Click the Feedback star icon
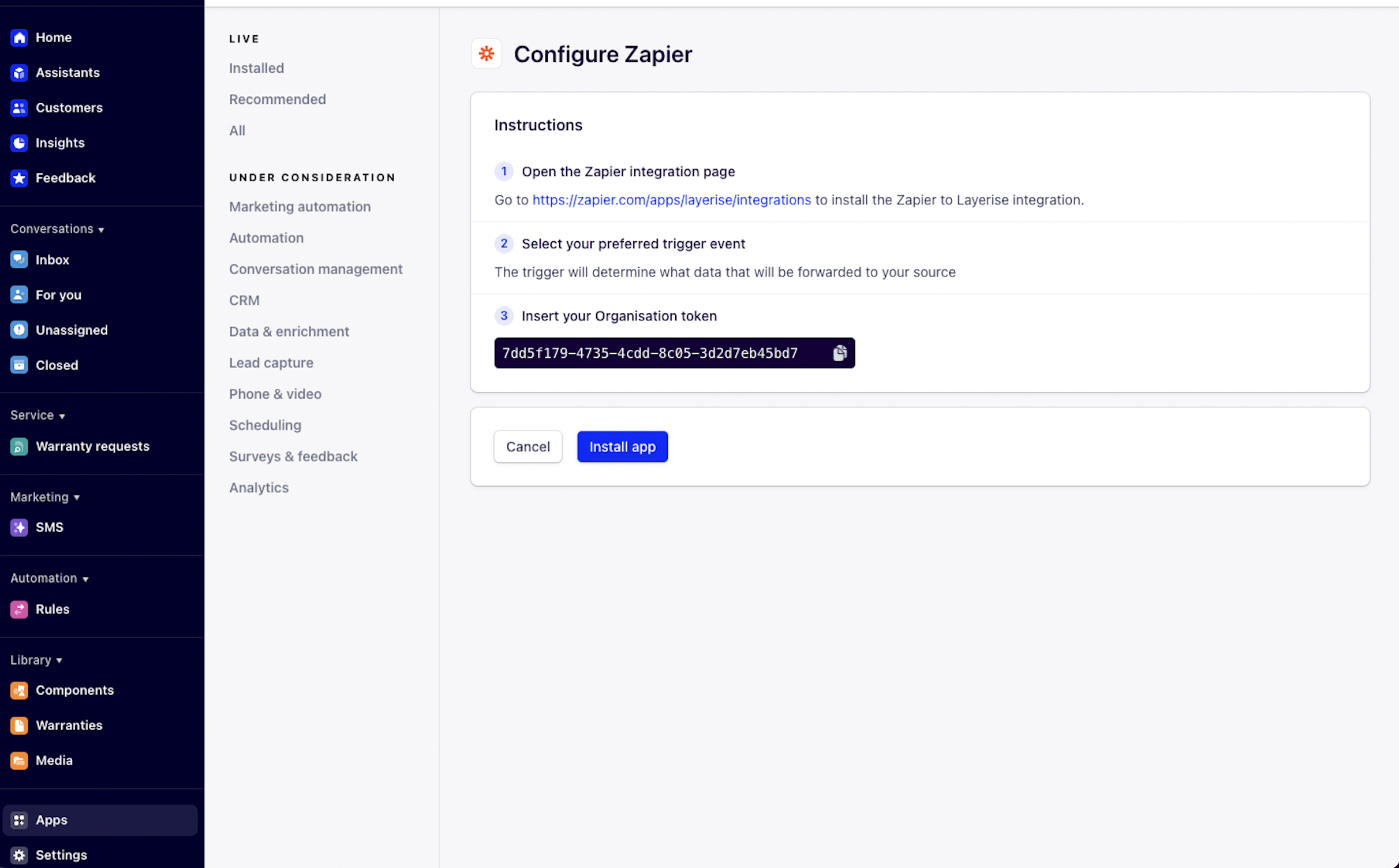1399x868 pixels. click(19, 178)
